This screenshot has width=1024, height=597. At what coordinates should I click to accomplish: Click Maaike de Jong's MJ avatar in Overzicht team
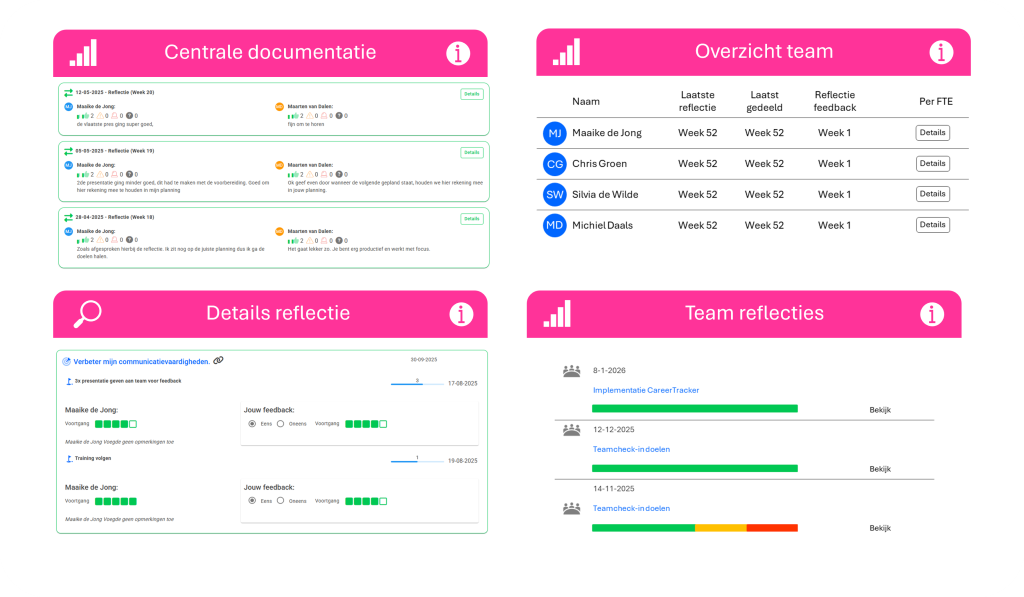click(555, 132)
